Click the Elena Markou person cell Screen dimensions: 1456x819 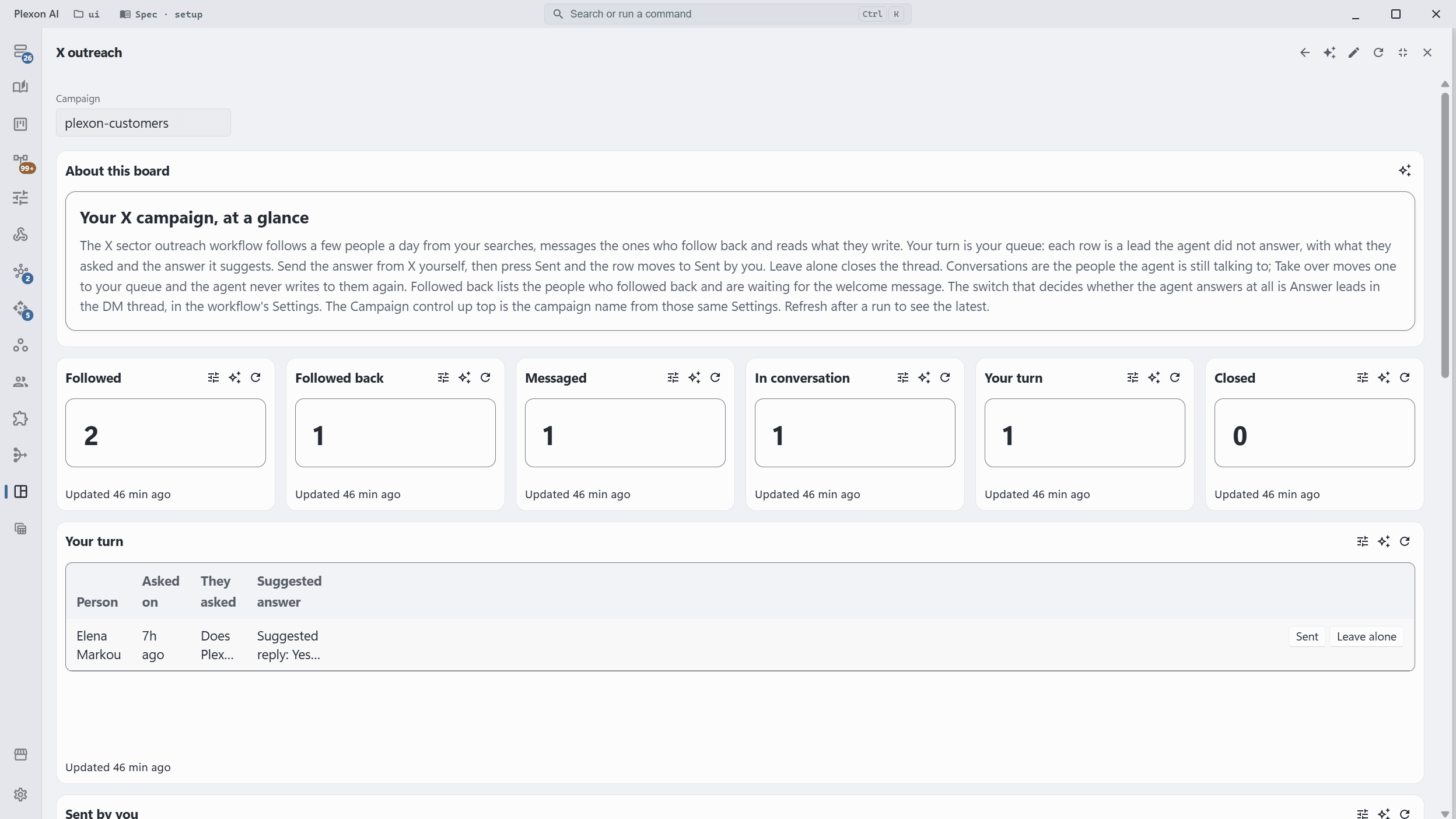click(99, 645)
